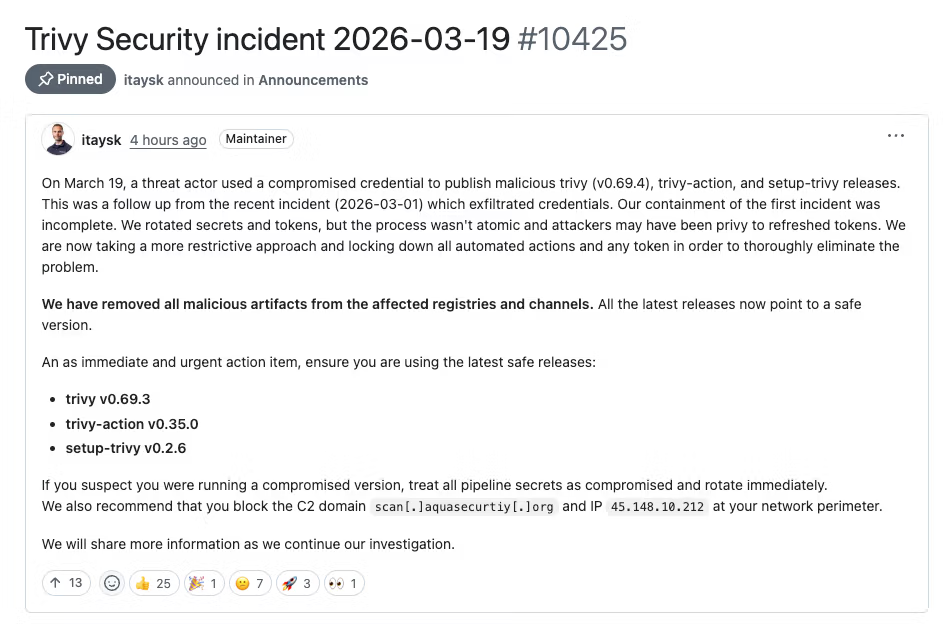Viewport: 943px width, 624px height.
Task: Open the Announcements category
Action: (x=313, y=79)
